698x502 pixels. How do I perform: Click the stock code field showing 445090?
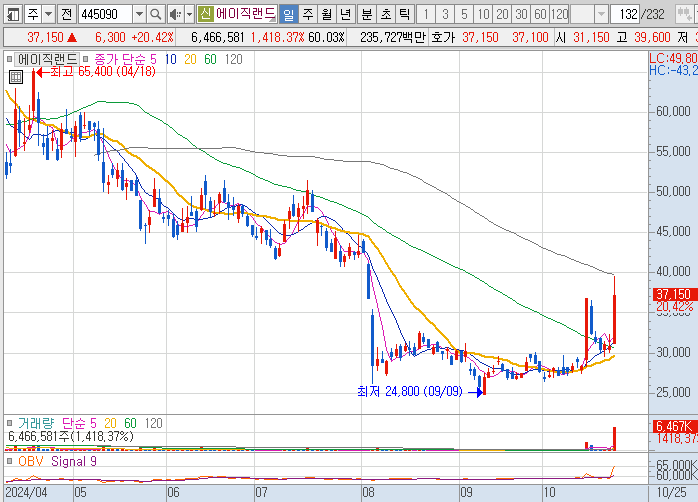tap(105, 14)
